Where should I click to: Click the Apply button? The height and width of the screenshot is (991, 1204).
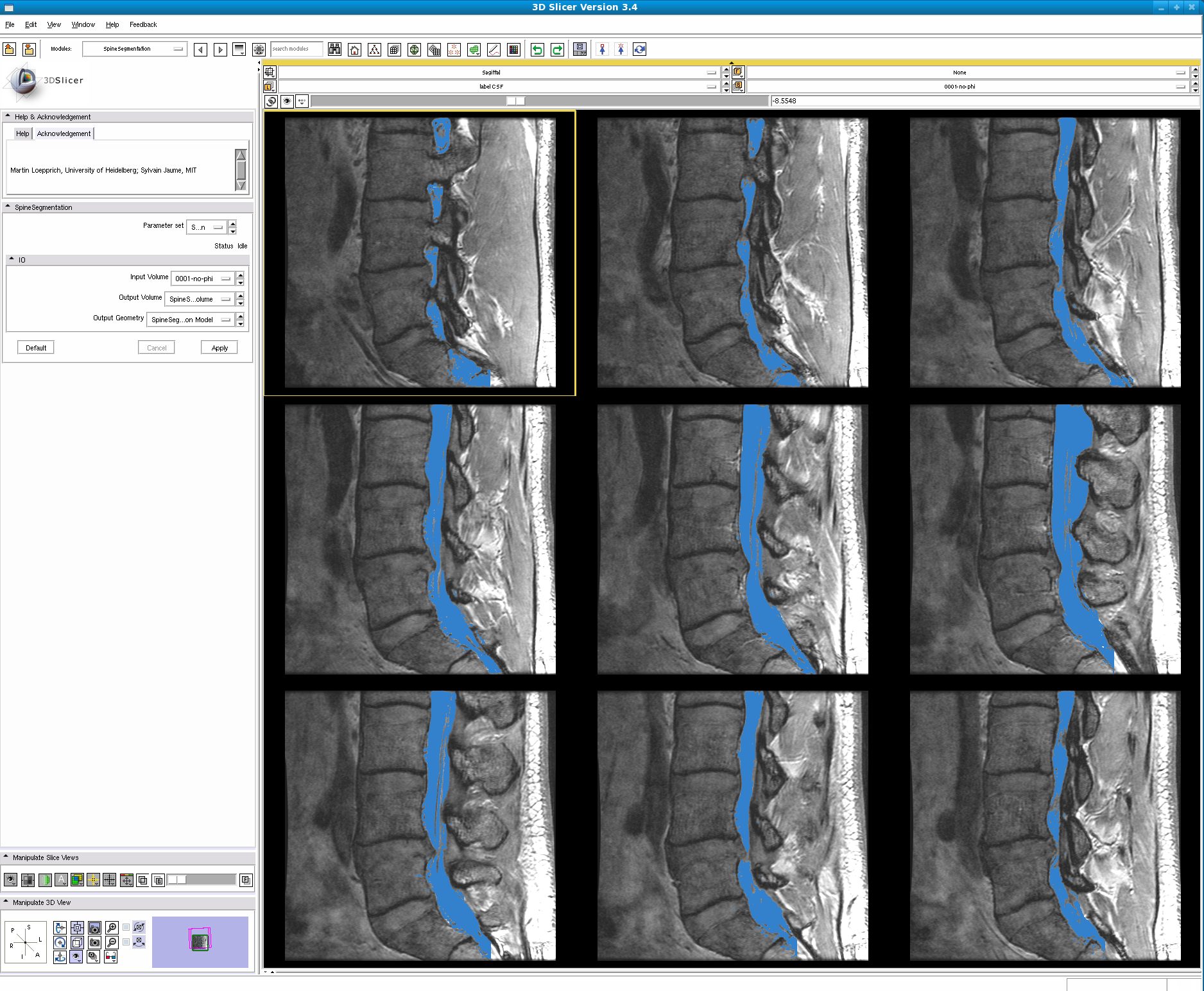click(x=219, y=348)
